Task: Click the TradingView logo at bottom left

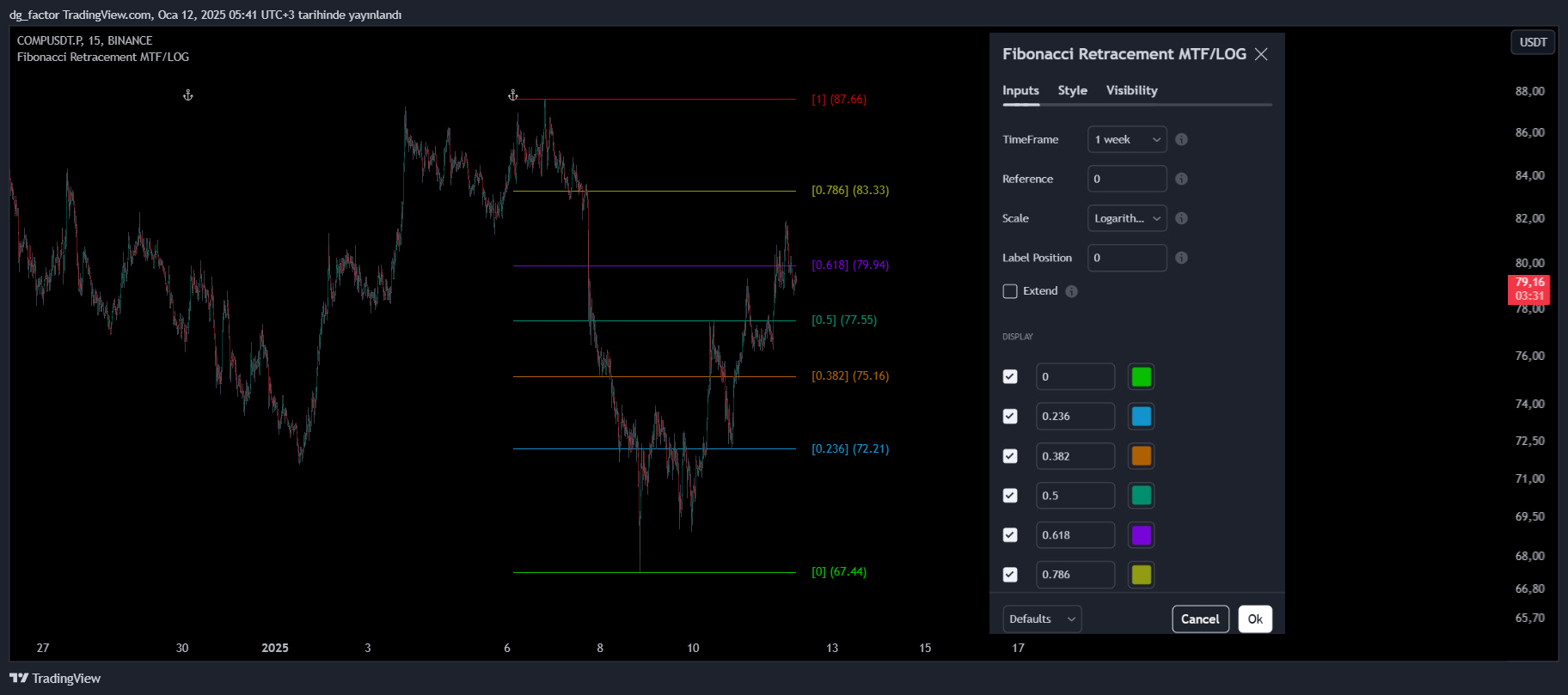Action: click(55, 678)
